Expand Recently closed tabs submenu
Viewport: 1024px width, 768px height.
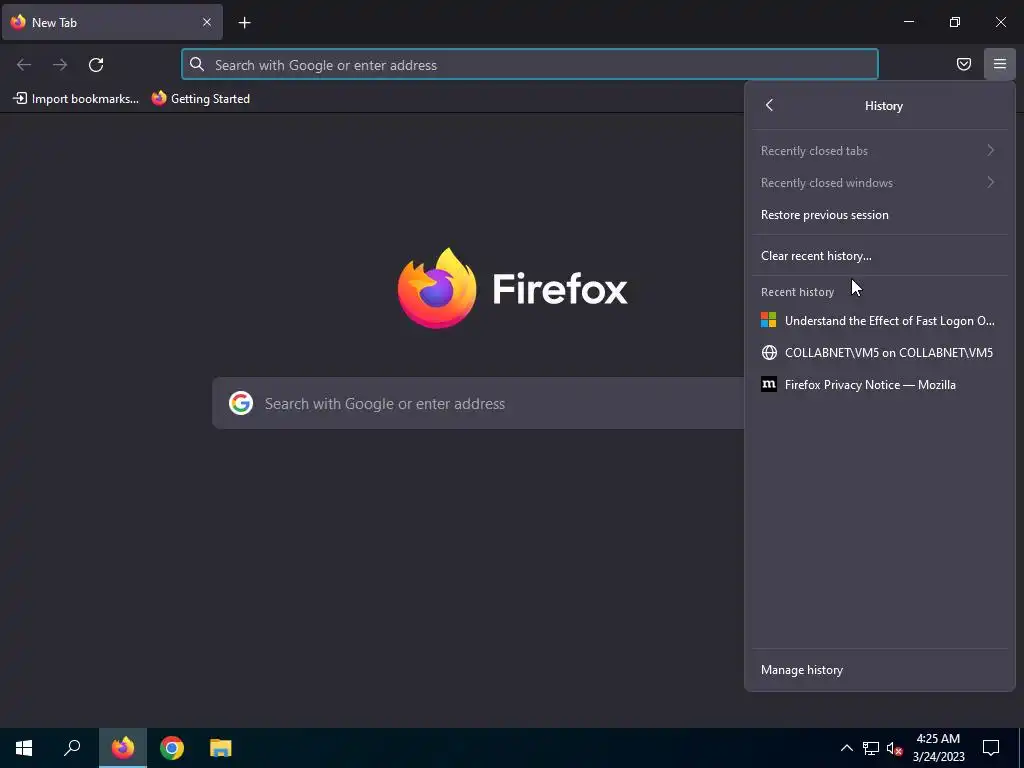click(880, 151)
